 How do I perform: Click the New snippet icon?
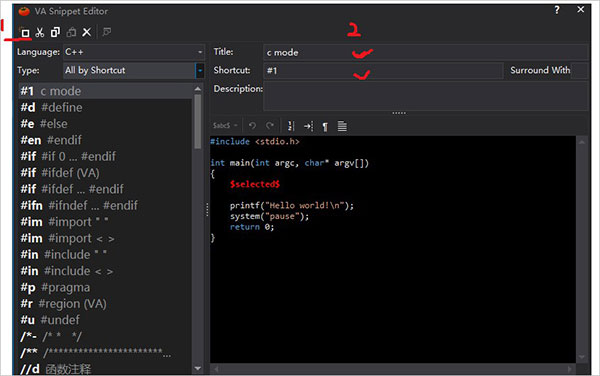pyautogui.click(x=24, y=33)
